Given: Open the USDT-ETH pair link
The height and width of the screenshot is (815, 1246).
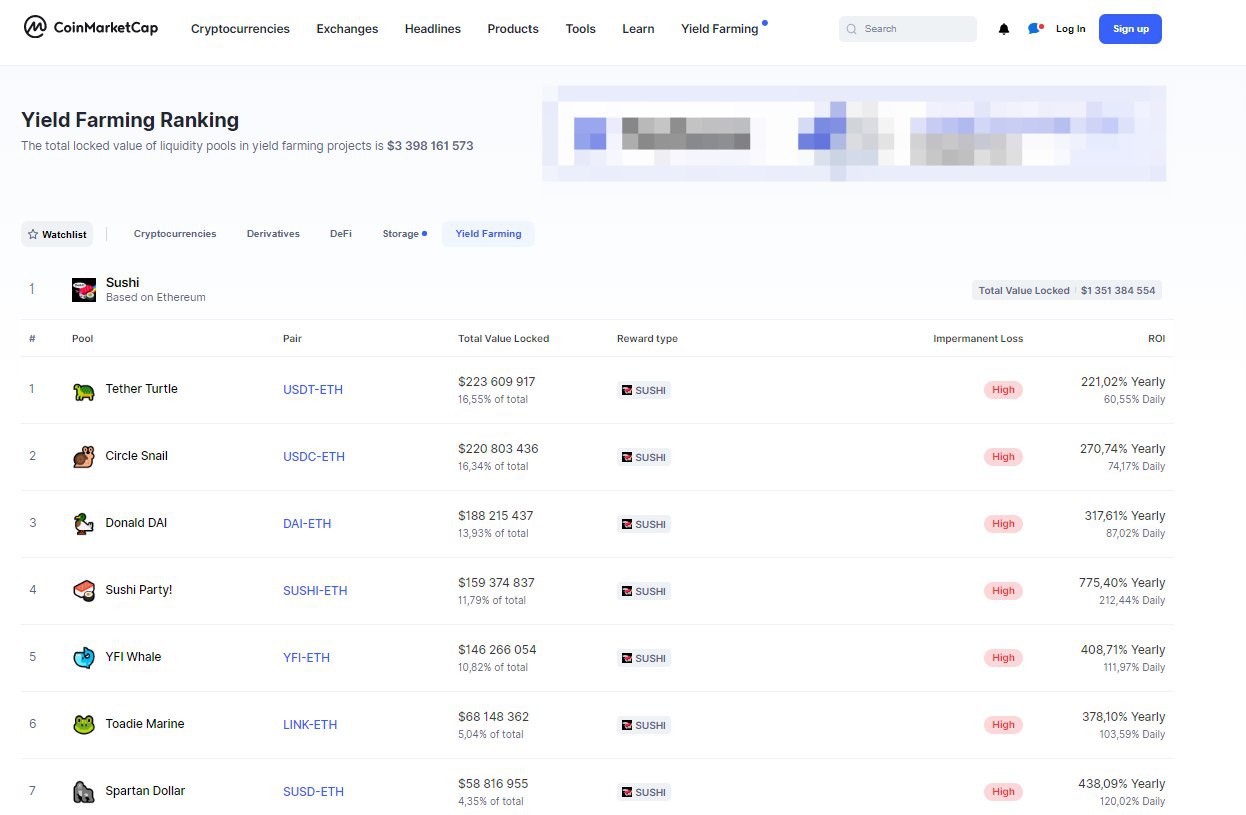Looking at the screenshot, I should point(313,390).
